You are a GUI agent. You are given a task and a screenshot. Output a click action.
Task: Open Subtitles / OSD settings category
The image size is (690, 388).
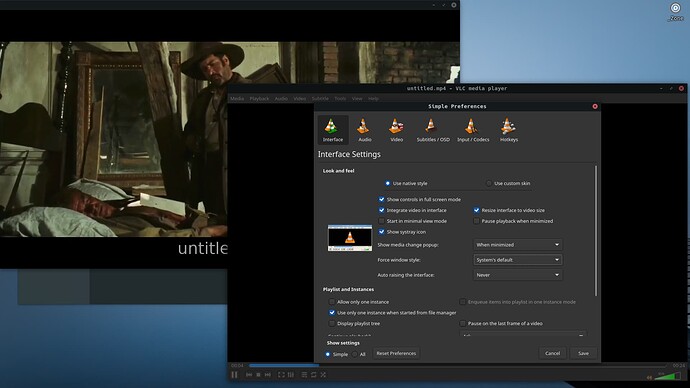[x=433, y=130]
